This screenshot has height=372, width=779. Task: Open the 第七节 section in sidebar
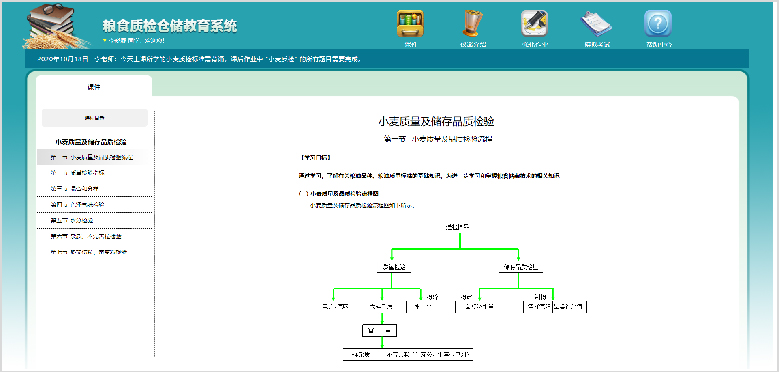pos(88,252)
